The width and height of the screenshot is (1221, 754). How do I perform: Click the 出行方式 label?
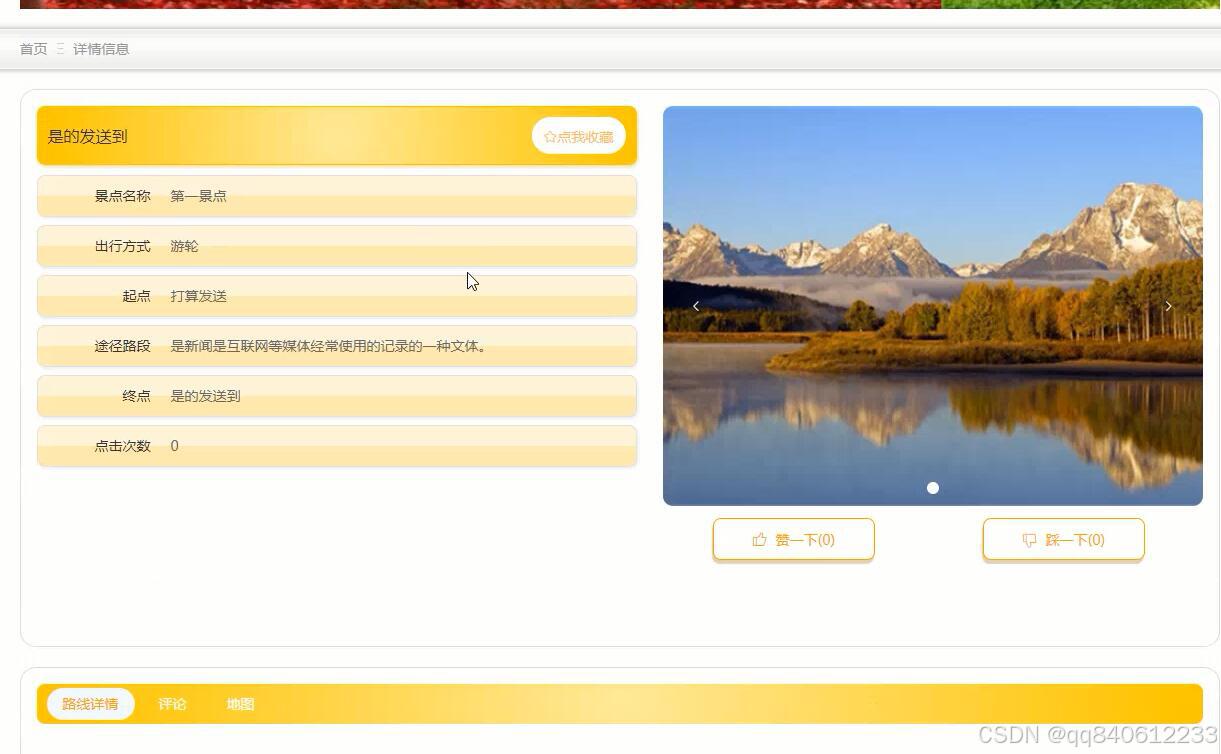click(x=122, y=246)
